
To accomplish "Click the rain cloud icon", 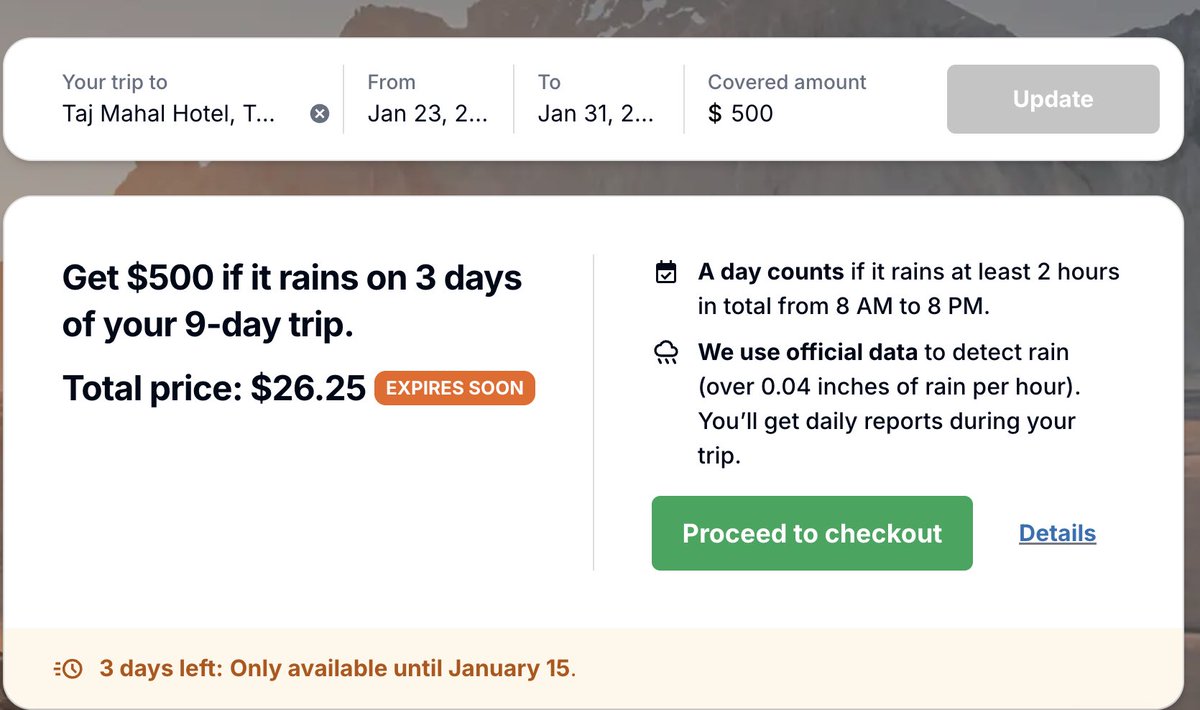I will tap(665, 352).
